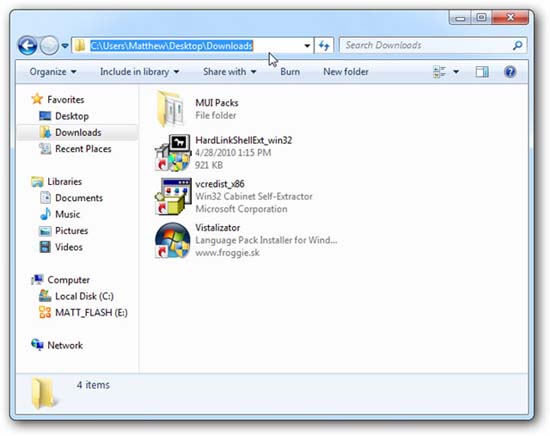Click the refresh button beside the address bar
550x436 pixels.
(324, 46)
